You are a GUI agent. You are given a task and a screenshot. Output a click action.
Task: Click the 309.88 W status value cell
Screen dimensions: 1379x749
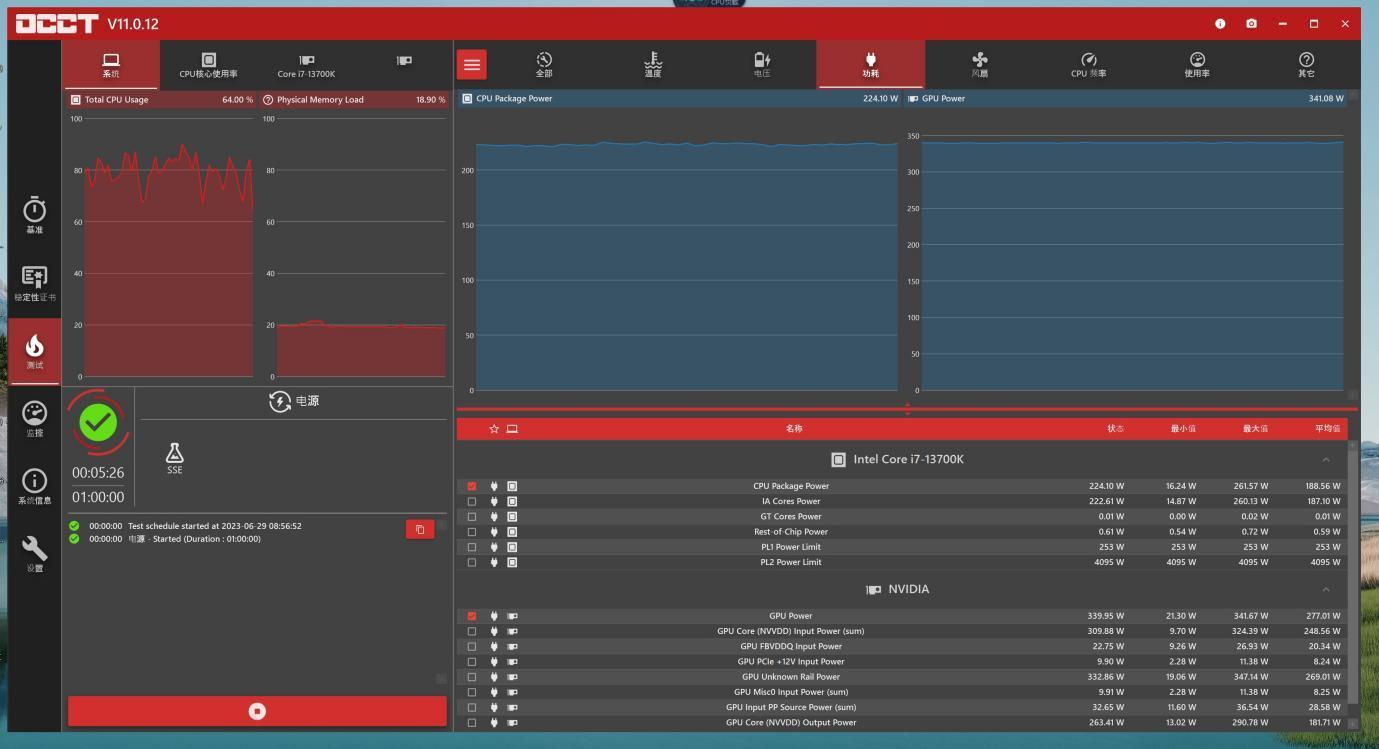[x=1106, y=631]
